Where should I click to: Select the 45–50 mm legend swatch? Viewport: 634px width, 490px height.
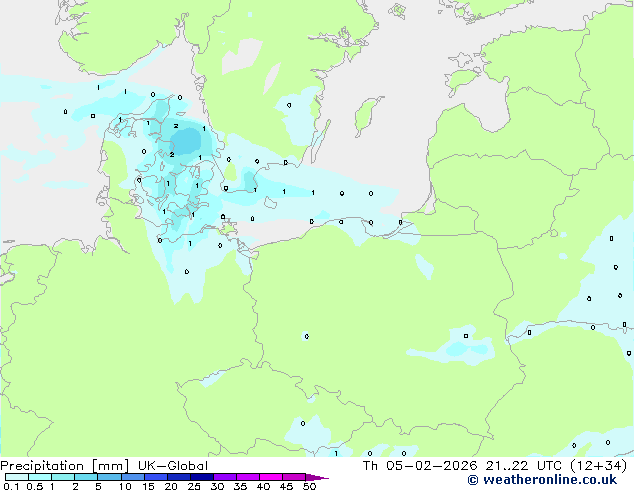(294, 477)
